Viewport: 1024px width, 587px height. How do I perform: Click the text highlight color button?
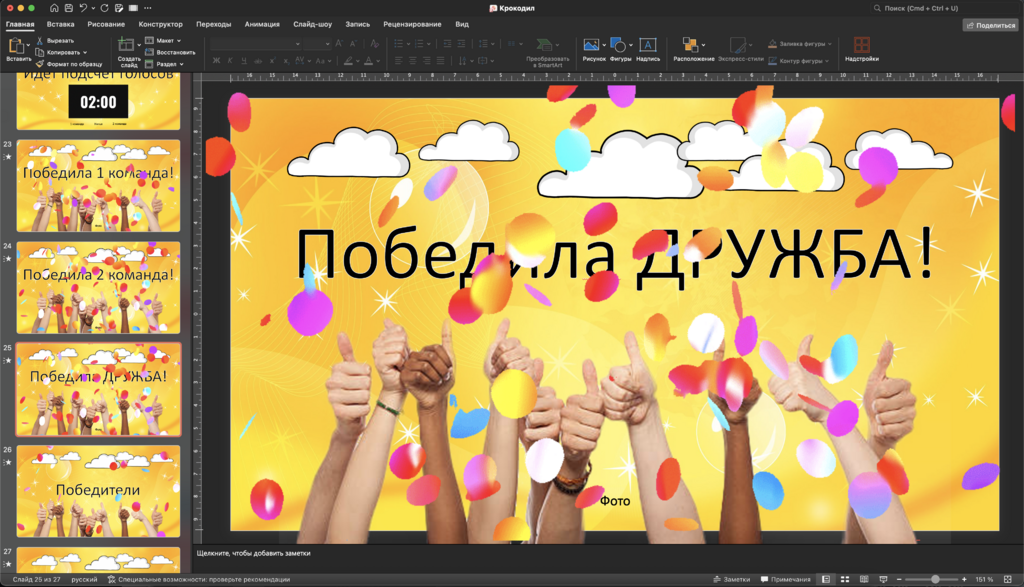point(349,61)
